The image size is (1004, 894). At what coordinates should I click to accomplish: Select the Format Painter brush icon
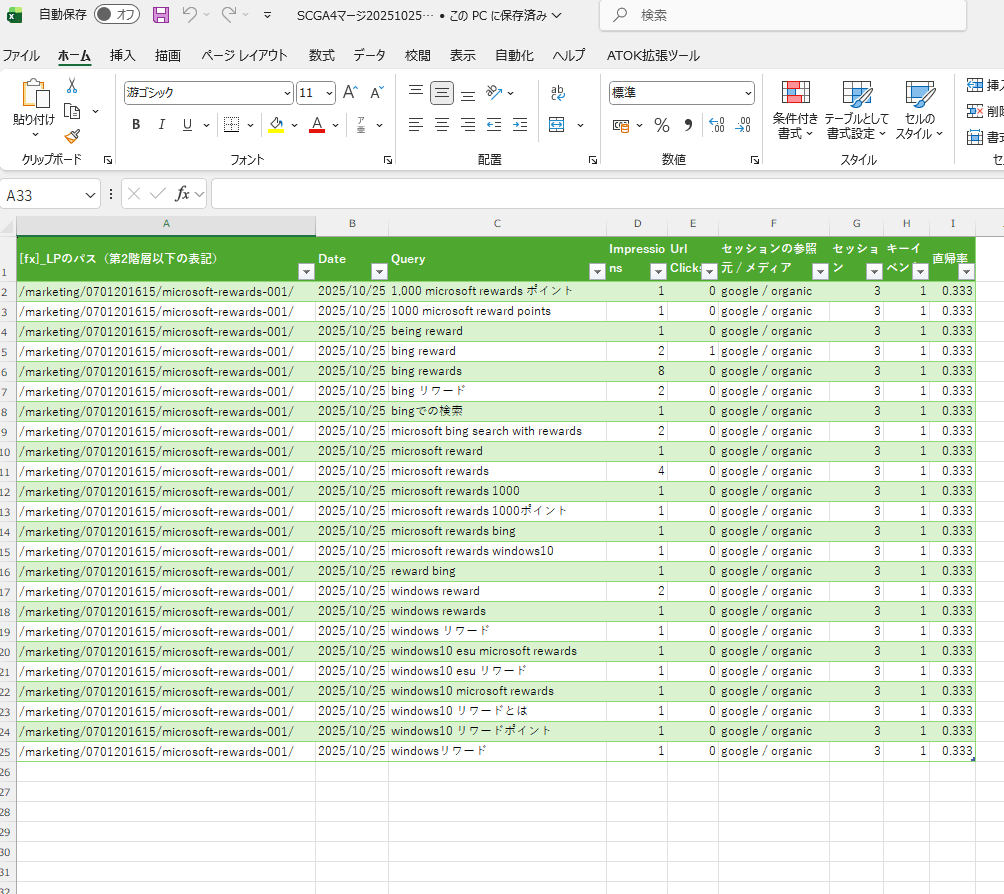pos(72,136)
